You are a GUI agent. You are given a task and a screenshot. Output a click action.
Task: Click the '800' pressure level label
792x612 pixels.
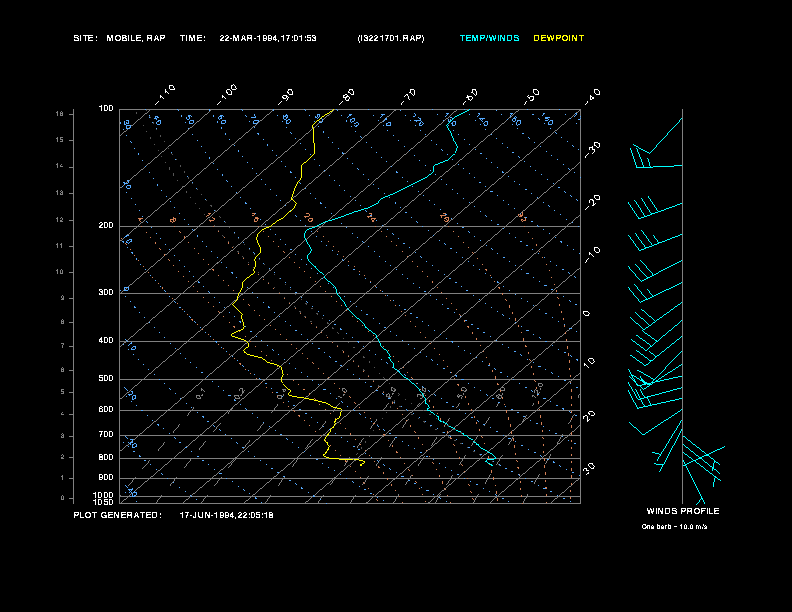106,457
